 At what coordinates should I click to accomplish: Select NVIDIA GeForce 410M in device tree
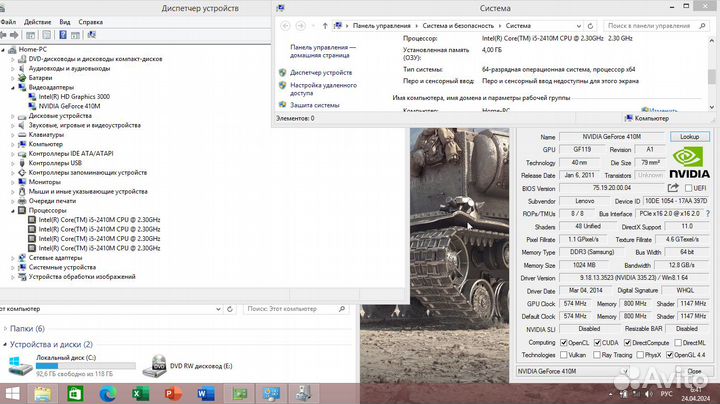click(x=69, y=106)
